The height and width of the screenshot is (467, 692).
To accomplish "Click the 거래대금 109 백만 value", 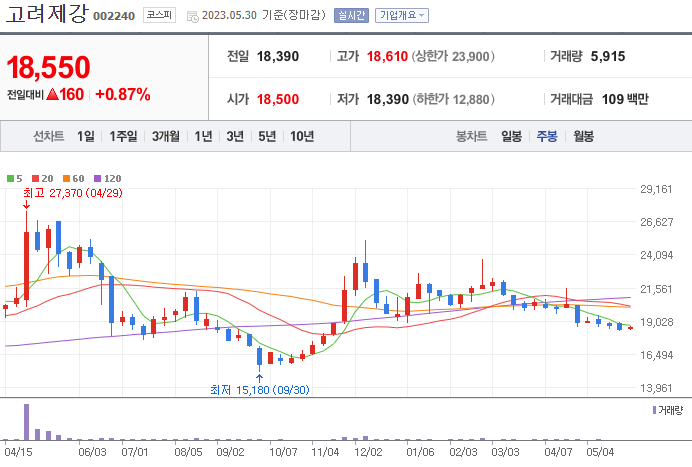I will (x=625, y=99).
